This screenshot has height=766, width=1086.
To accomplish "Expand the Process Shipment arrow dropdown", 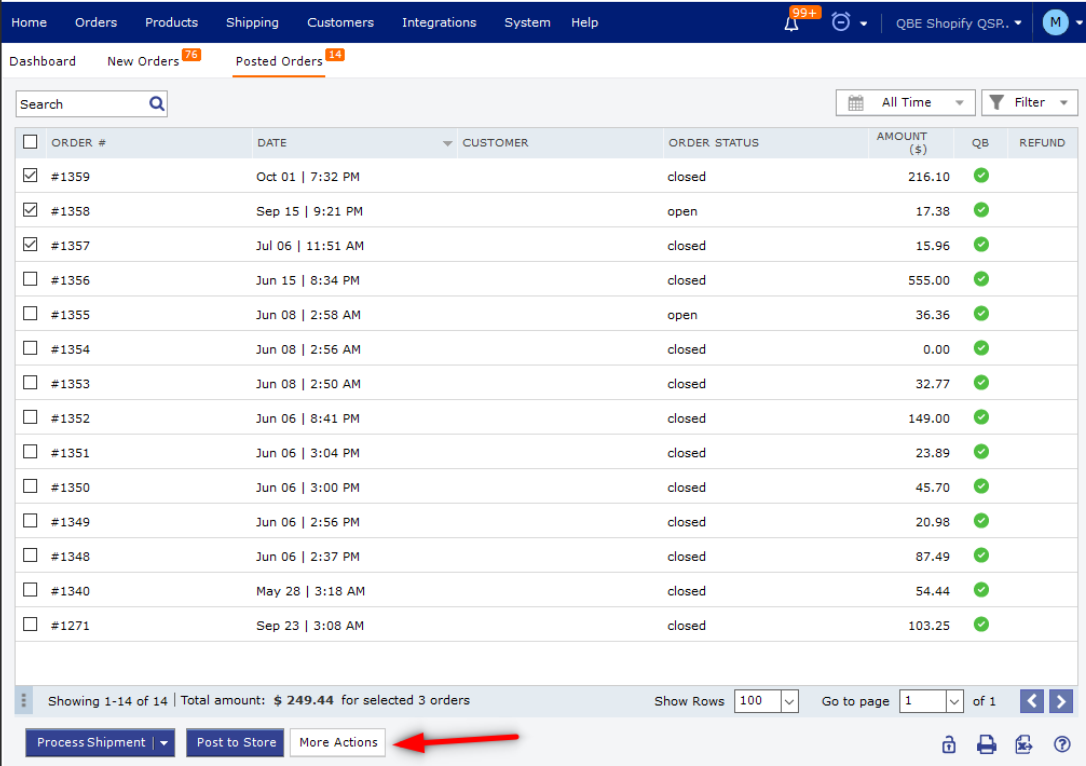I will [x=164, y=743].
